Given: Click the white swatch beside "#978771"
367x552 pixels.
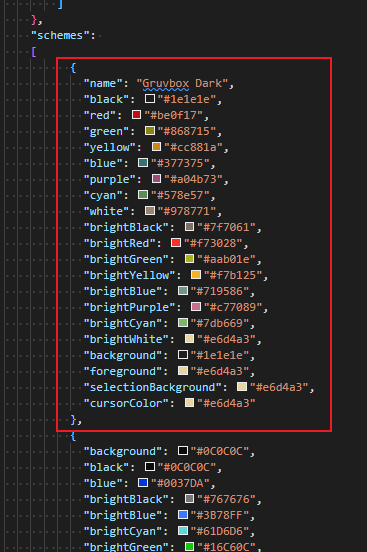Looking at the screenshot, I should tap(150, 211).
